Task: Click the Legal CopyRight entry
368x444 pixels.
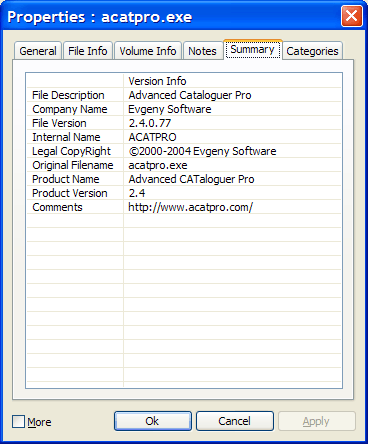Action: click(x=184, y=151)
